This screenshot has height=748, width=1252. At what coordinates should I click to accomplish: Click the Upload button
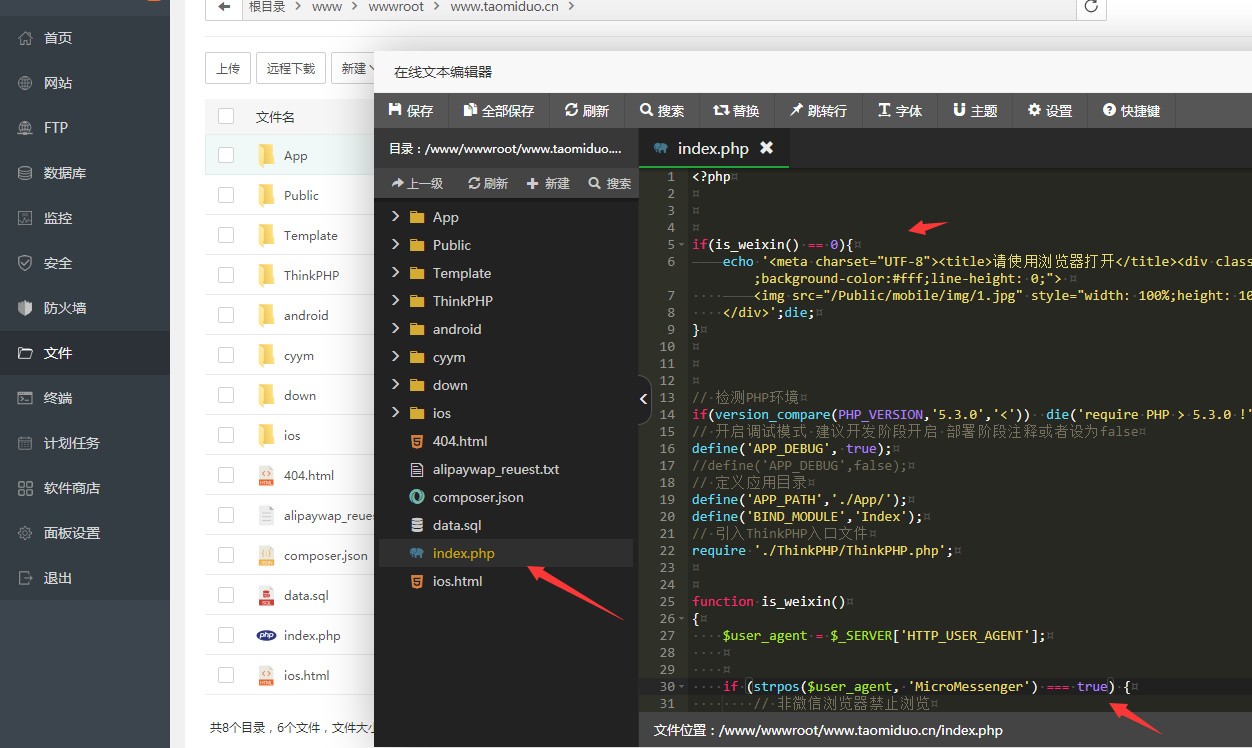coord(227,68)
